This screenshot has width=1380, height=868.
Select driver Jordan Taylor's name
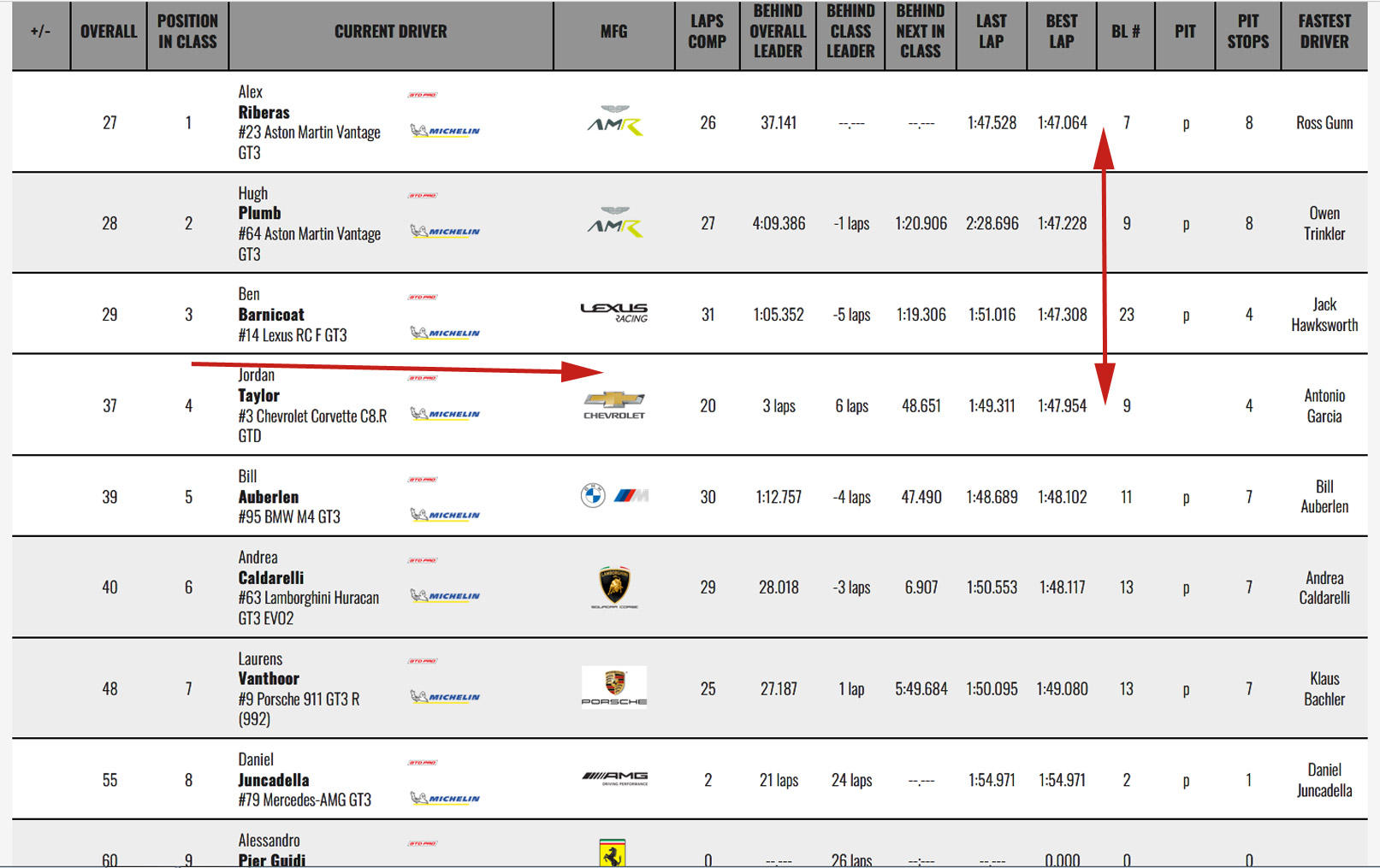point(258,395)
